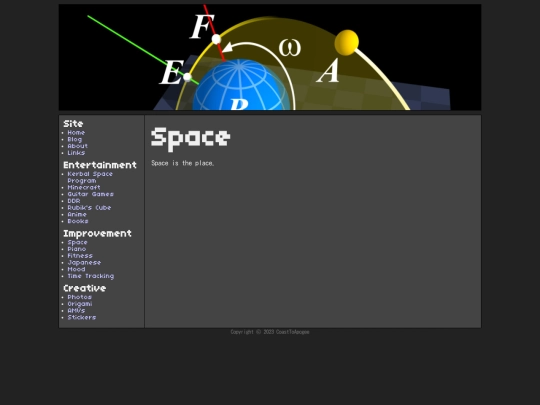Screen dimensions: 540x405
Task: Click the Copyright 2023 CoastToApogee footer
Action: (270, 332)
